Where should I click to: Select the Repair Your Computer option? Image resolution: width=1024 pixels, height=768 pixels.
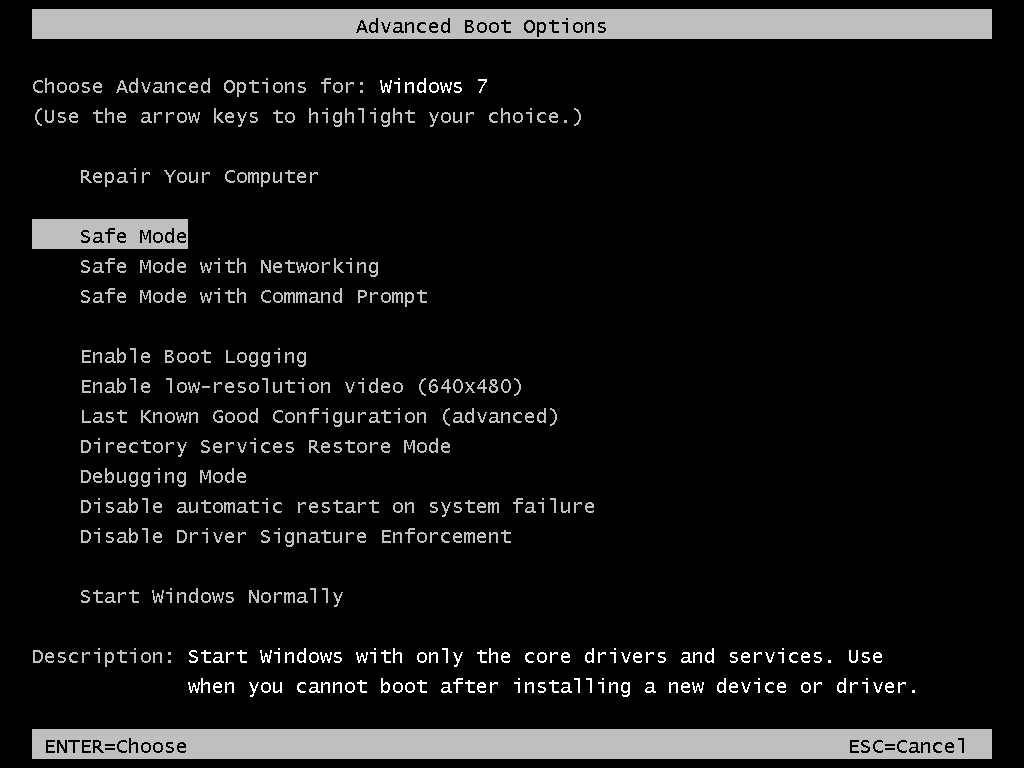click(199, 177)
